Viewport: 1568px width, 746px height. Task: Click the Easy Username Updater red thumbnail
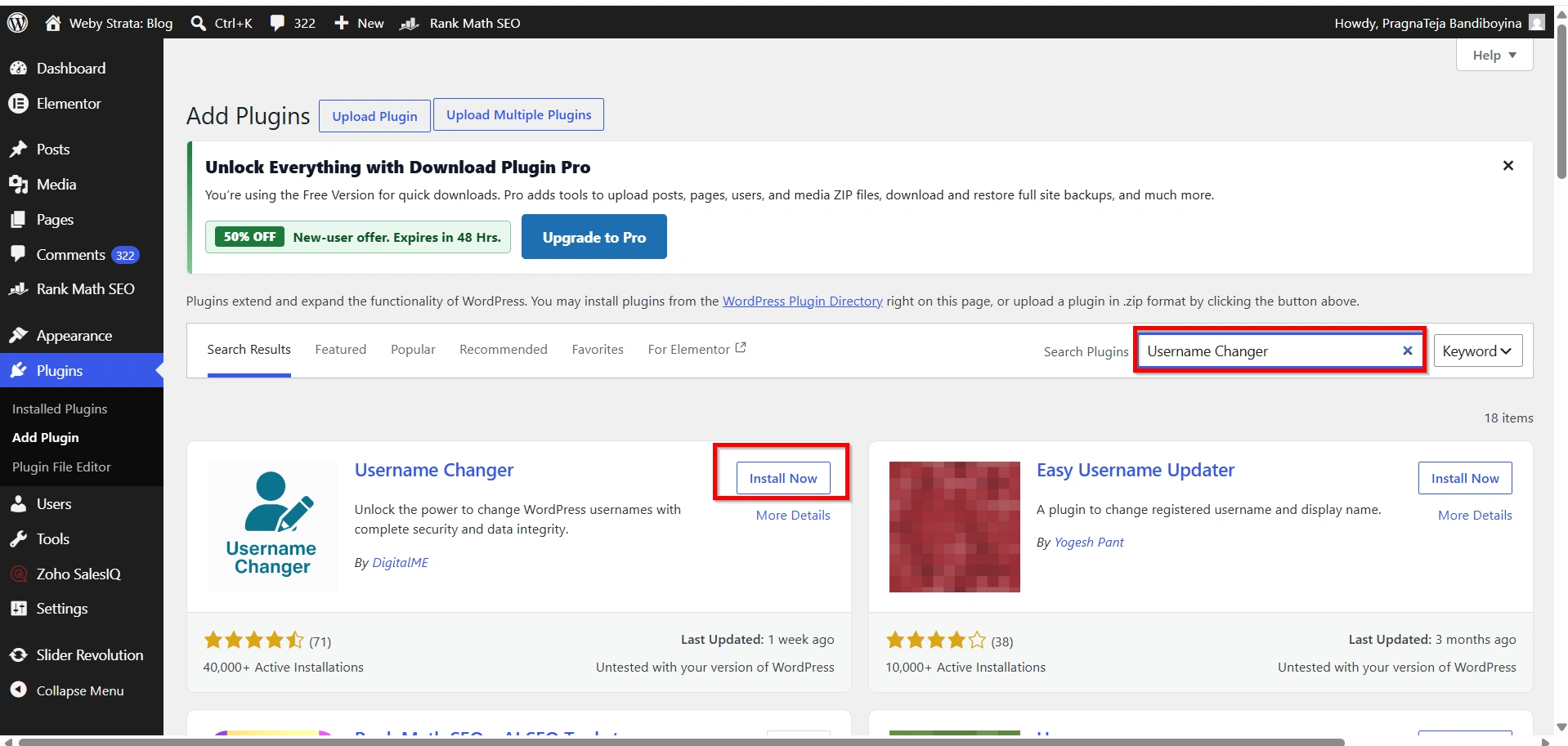pyautogui.click(x=955, y=527)
